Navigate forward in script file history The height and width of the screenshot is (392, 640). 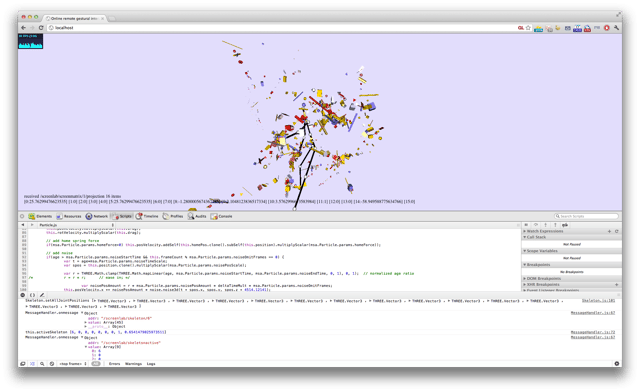(32, 225)
